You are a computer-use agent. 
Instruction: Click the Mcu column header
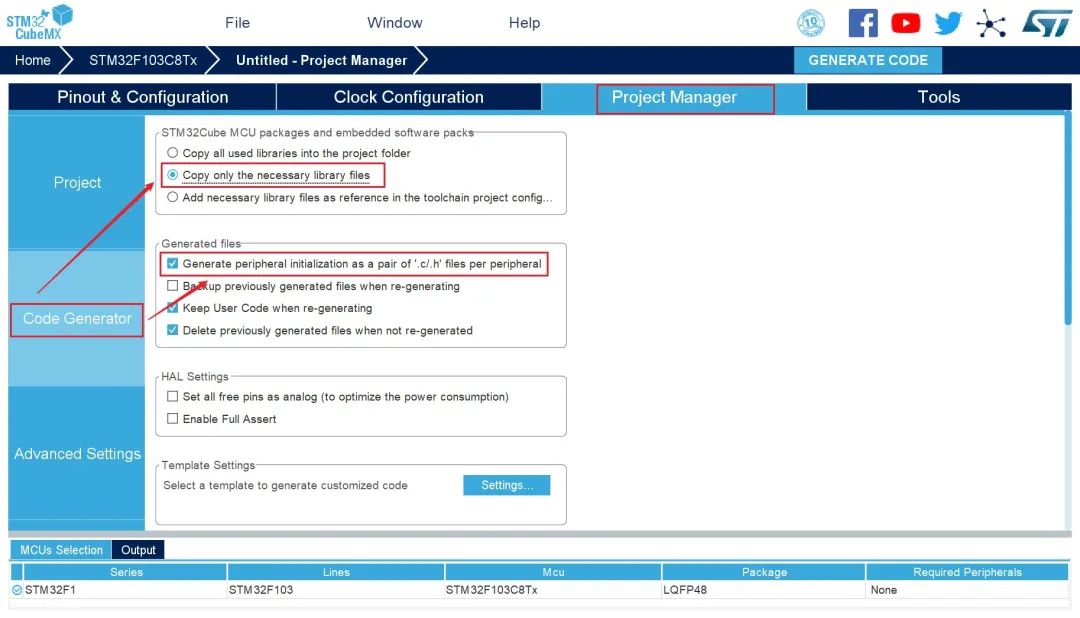point(553,572)
